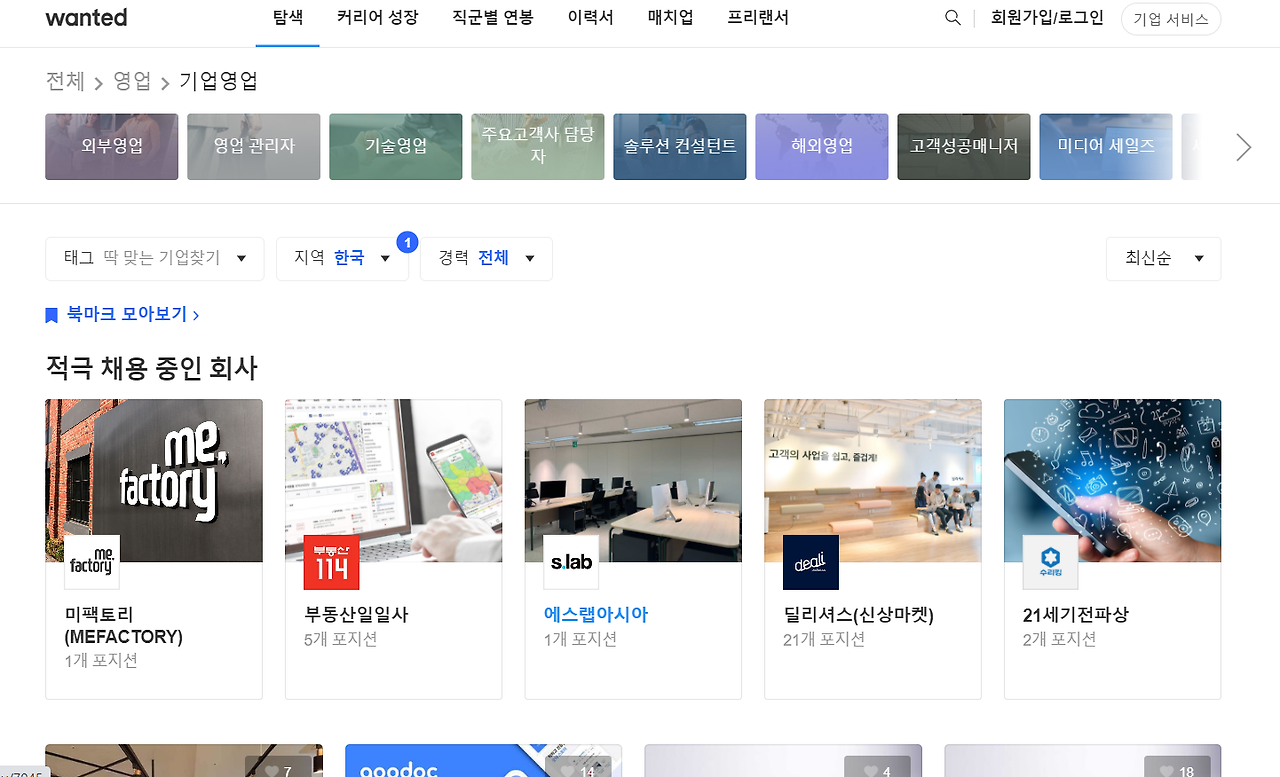Go to 전체 breadcrumb
This screenshot has height=777, width=1280.
(65, 81)
